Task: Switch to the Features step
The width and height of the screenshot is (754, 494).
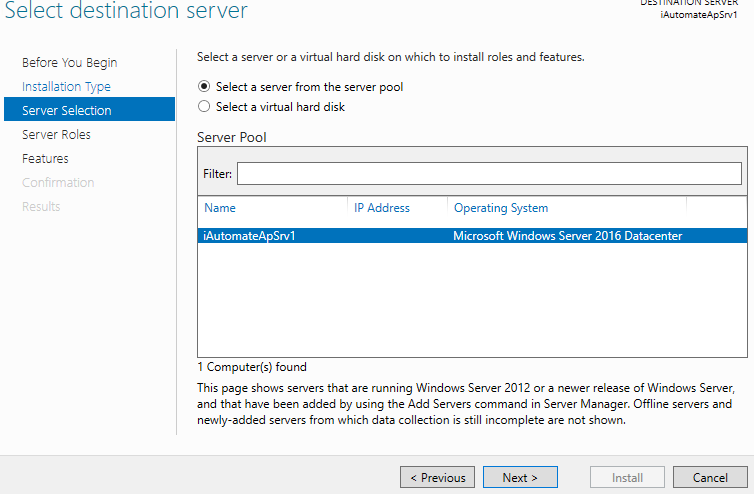Action: click(45, 158)
